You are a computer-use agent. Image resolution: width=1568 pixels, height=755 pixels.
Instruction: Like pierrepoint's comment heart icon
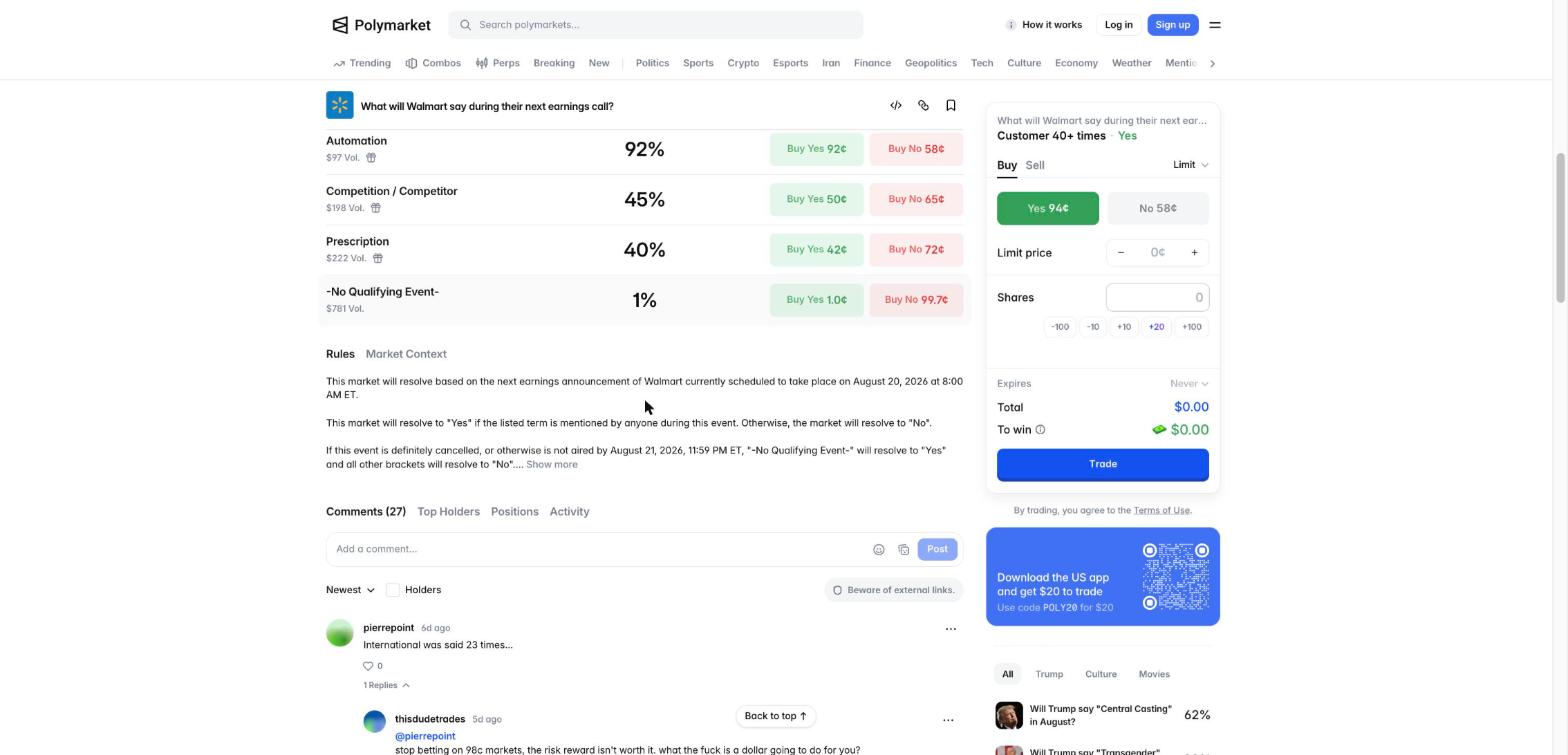pyautogui.click(x=368, y=666)
